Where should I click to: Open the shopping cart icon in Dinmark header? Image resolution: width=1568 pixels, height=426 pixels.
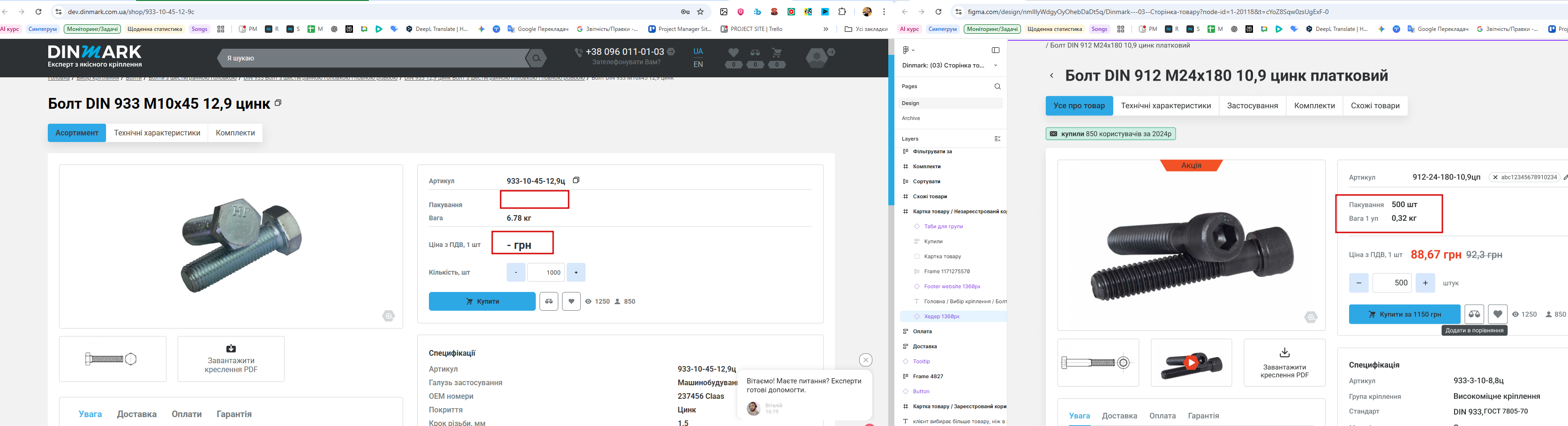tap(777, 53)
